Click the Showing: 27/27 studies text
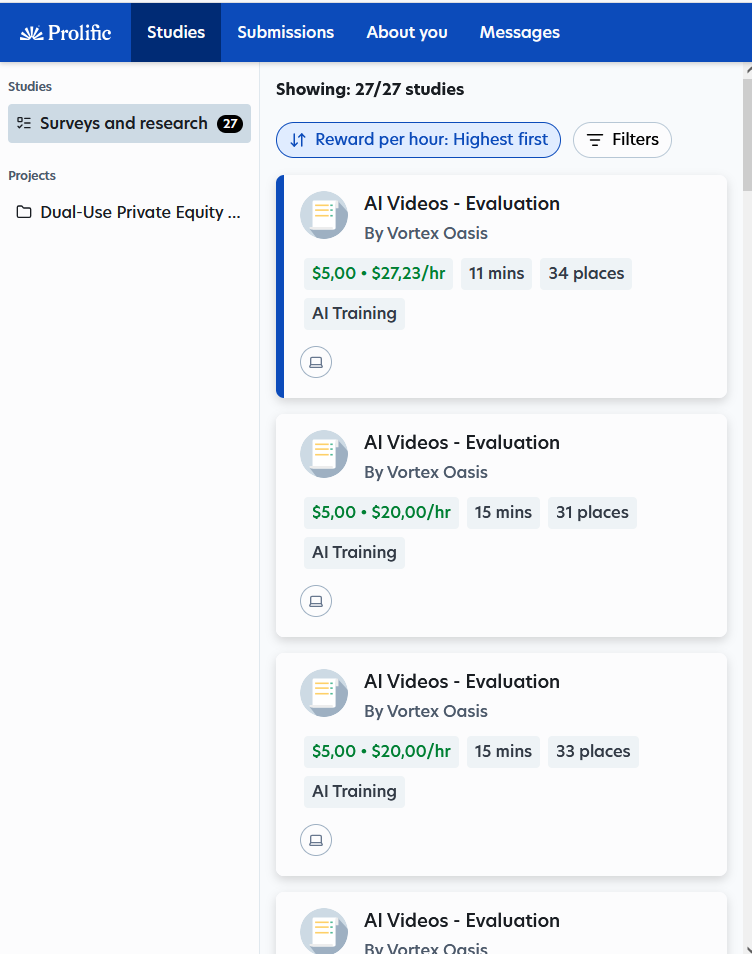Image resolution: width=752 pixels, height=954 pixels. coord(370,89)
